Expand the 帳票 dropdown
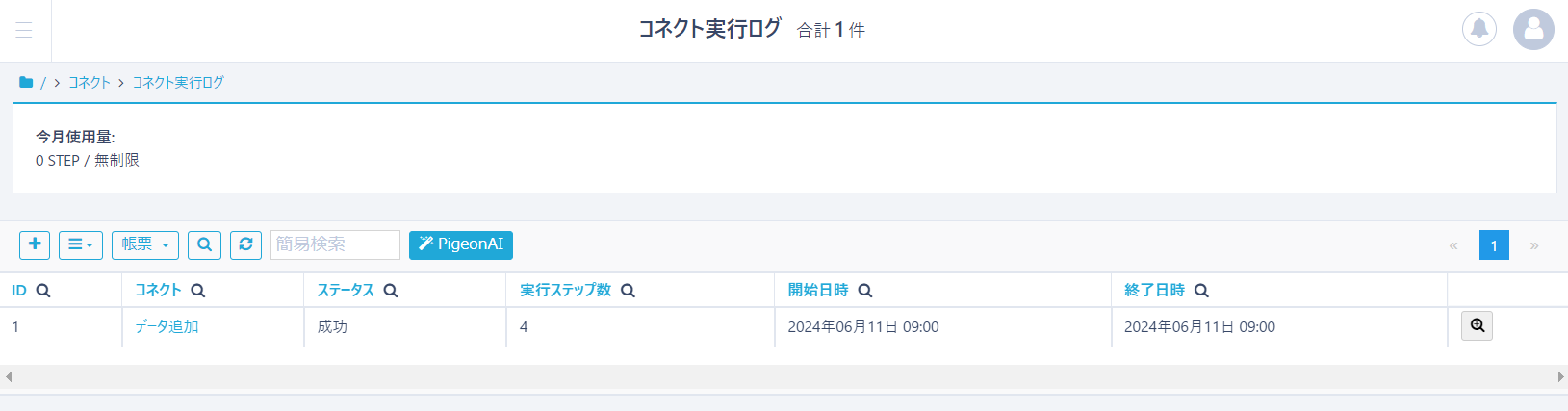The width and height of the screenshot is (1568, 411). (144, 244)
